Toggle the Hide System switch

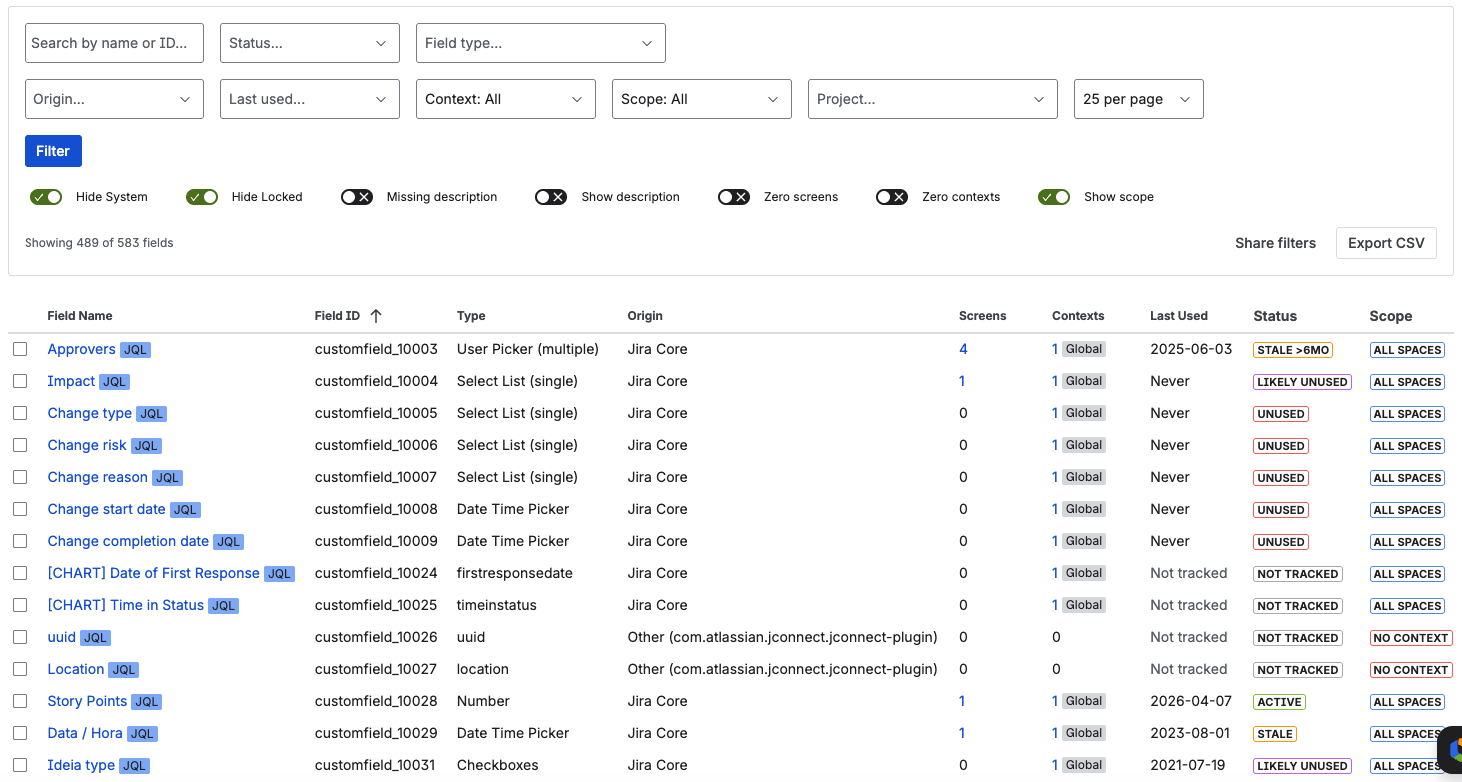point(46,197)
